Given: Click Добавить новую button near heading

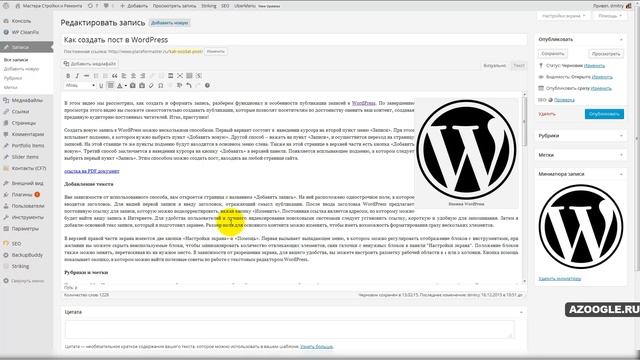Looking at the screenshot, I should pyautogui.click(x=169, y=23).
